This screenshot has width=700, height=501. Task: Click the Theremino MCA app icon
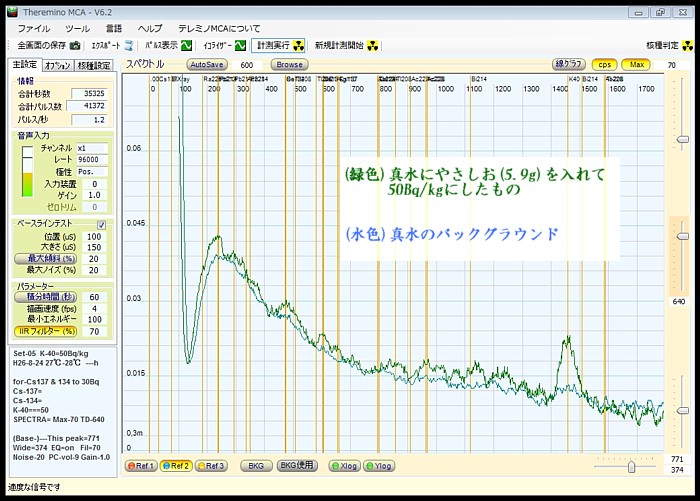(12, 13)
